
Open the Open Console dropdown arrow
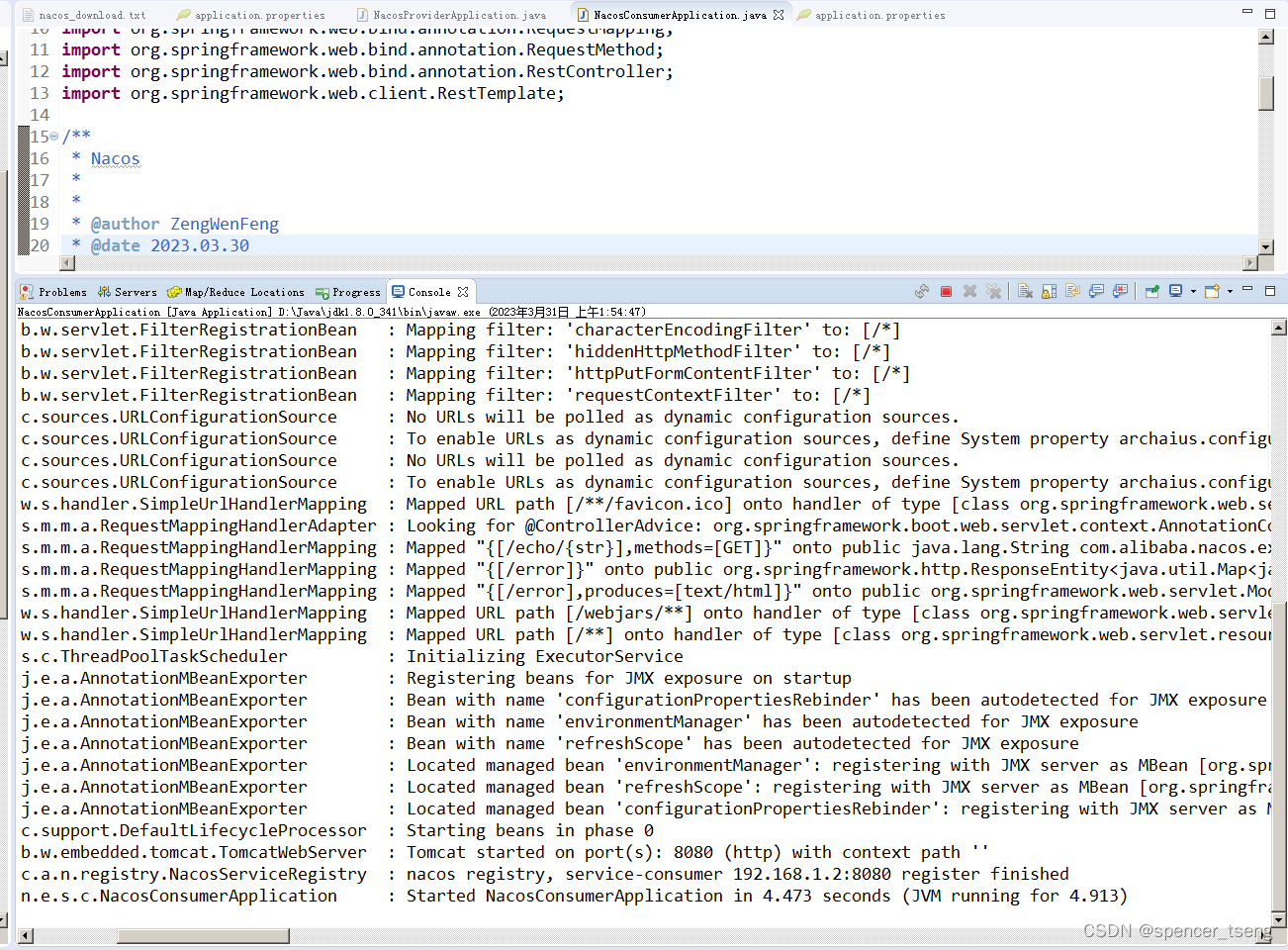1230,291
